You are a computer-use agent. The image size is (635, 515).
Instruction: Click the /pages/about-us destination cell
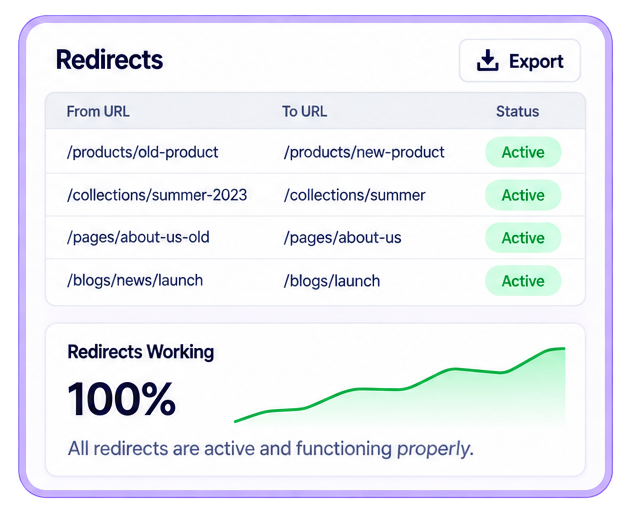pyautogui.click(x=342, y=238)
